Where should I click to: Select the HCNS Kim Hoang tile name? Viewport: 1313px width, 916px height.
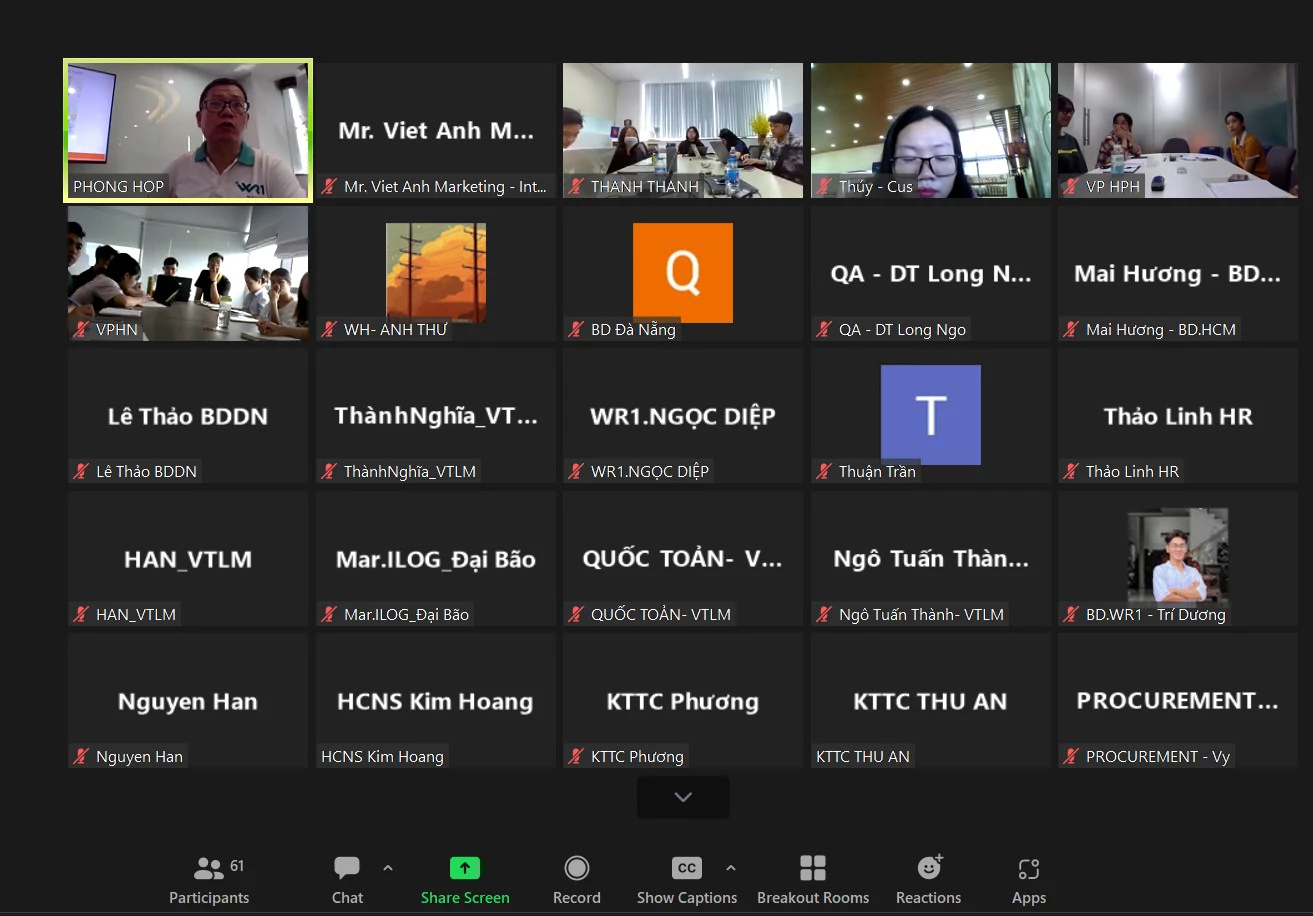435,702
